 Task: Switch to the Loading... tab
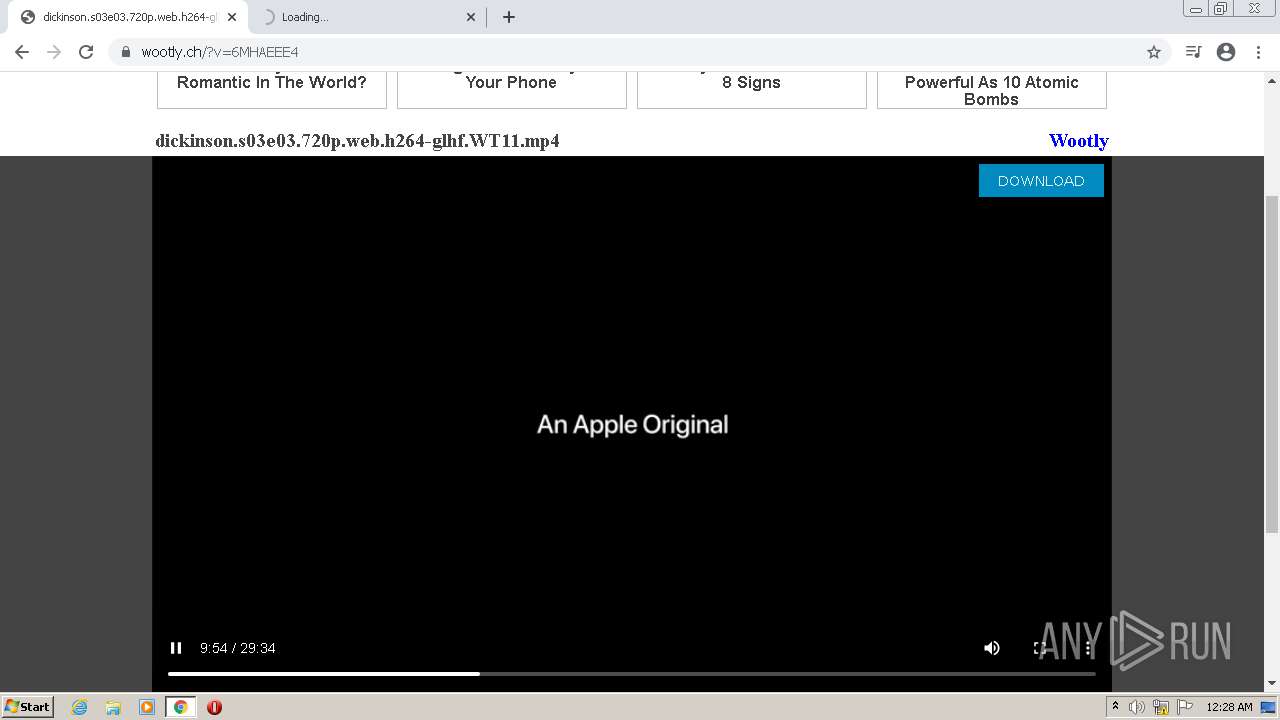[x=368, y=17]
